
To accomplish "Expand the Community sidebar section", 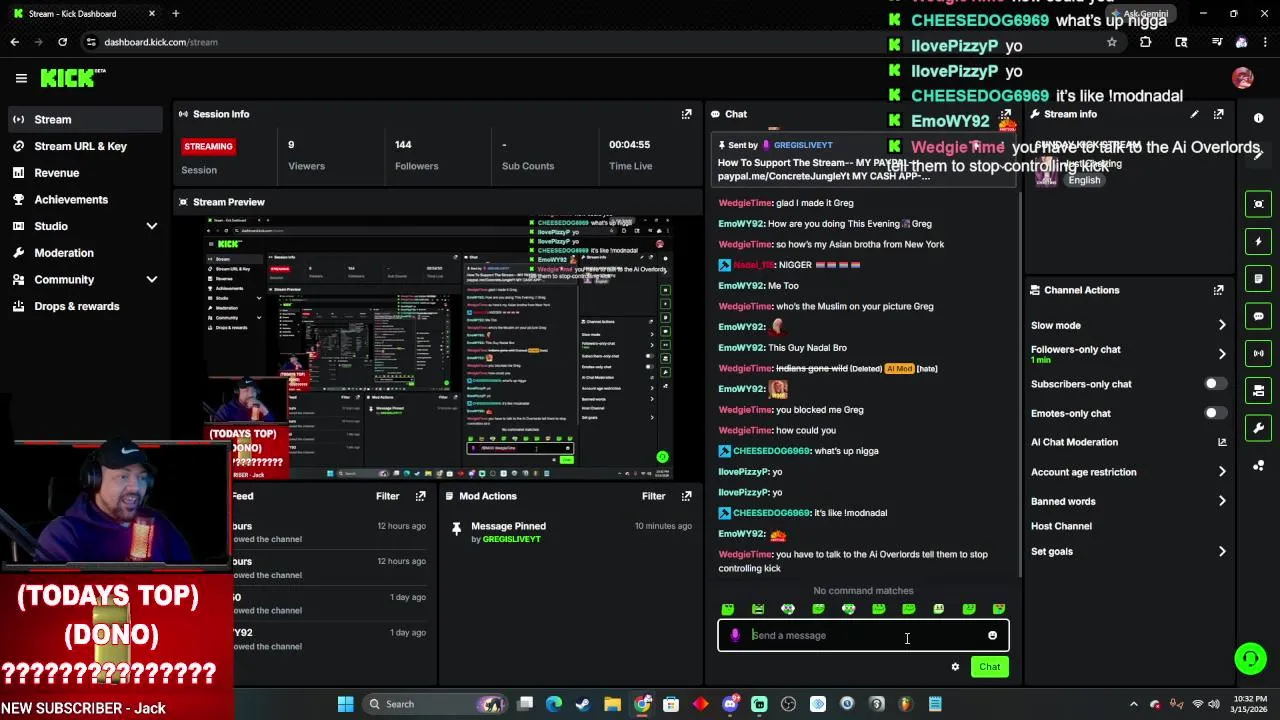I will pyautogui.click(x=152, y=280).
